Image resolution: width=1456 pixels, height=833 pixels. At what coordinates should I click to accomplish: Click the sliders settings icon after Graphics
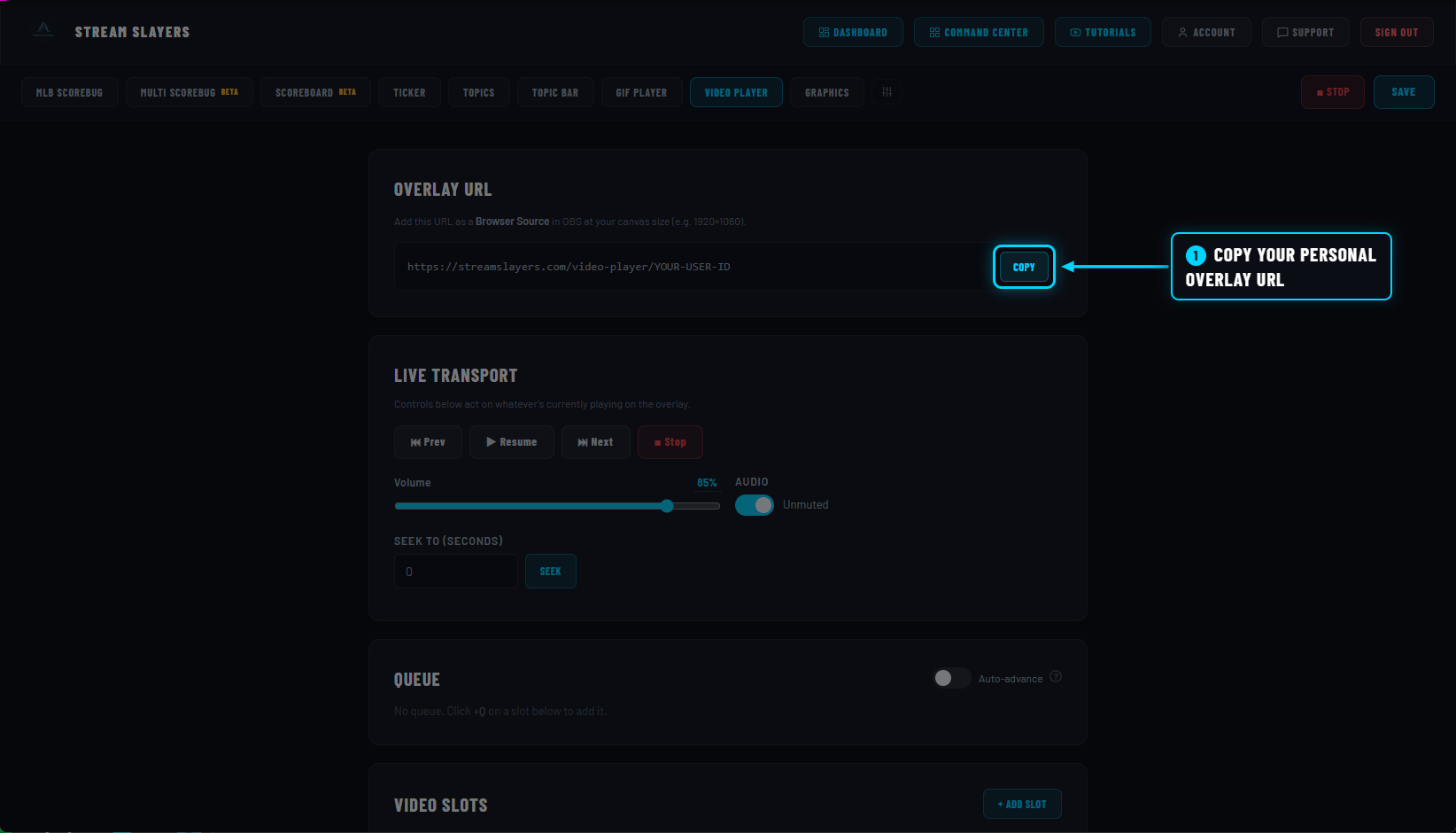(x=887, y=92)
